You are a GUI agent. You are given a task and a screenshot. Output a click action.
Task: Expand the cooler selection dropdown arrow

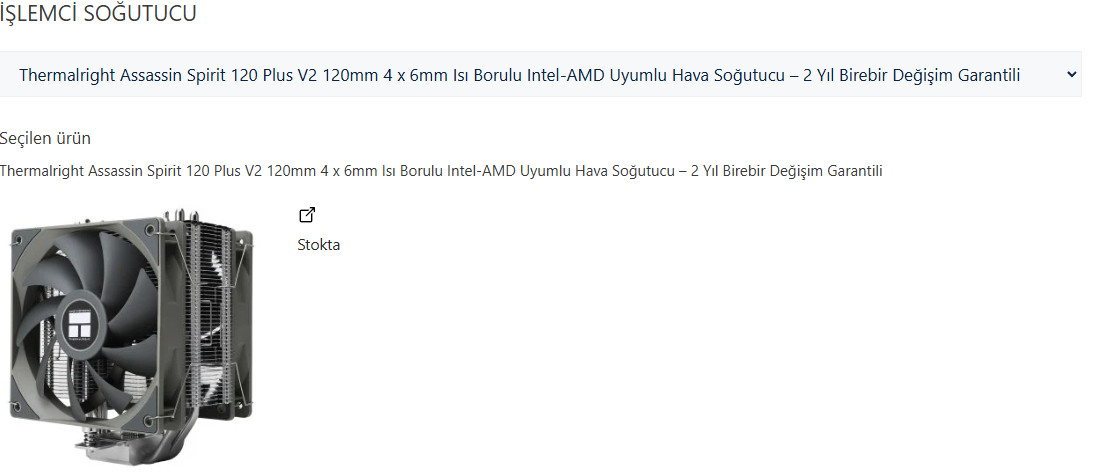(x=1071, y=75)
